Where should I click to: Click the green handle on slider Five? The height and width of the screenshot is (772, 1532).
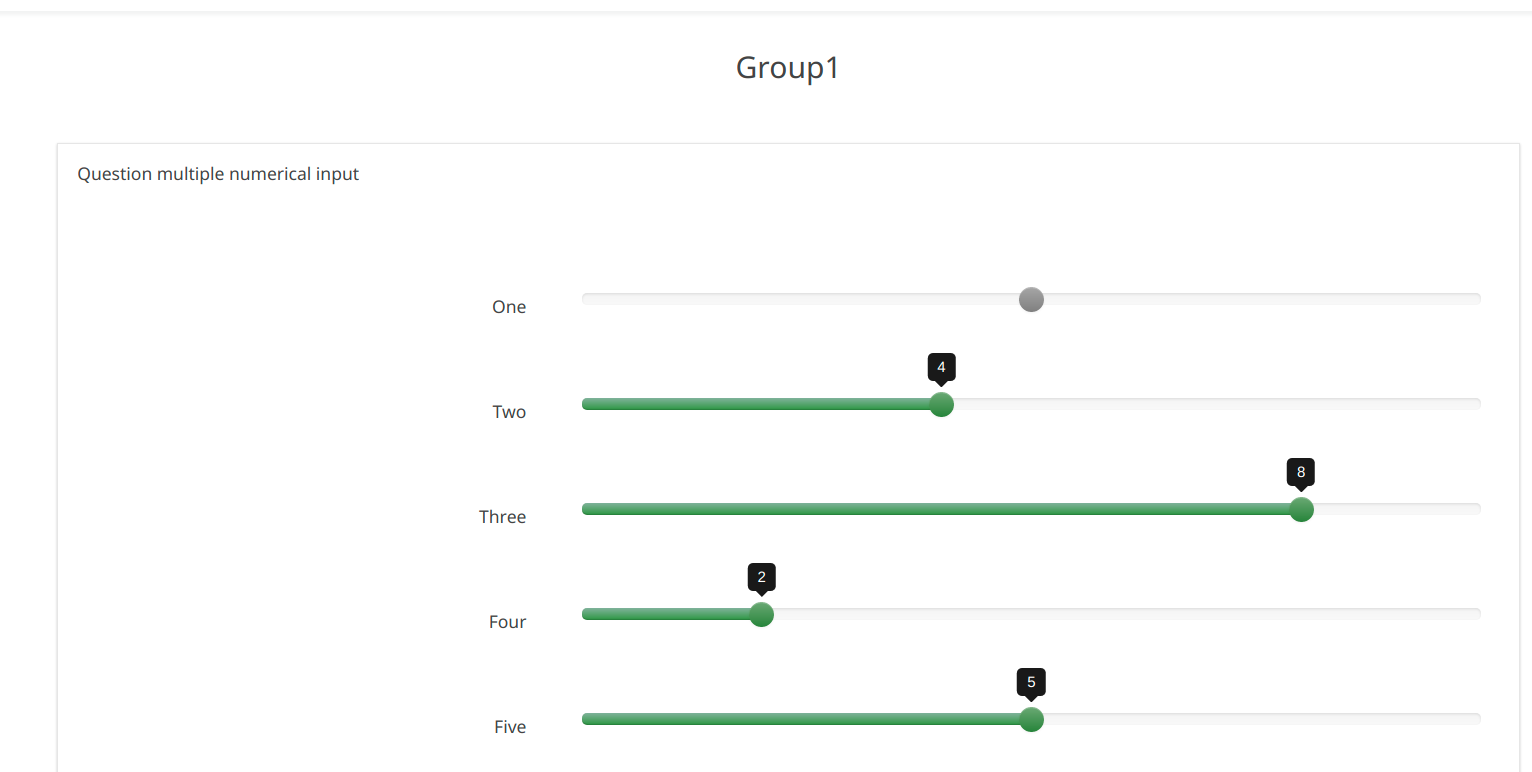(x=1031, y=720)
